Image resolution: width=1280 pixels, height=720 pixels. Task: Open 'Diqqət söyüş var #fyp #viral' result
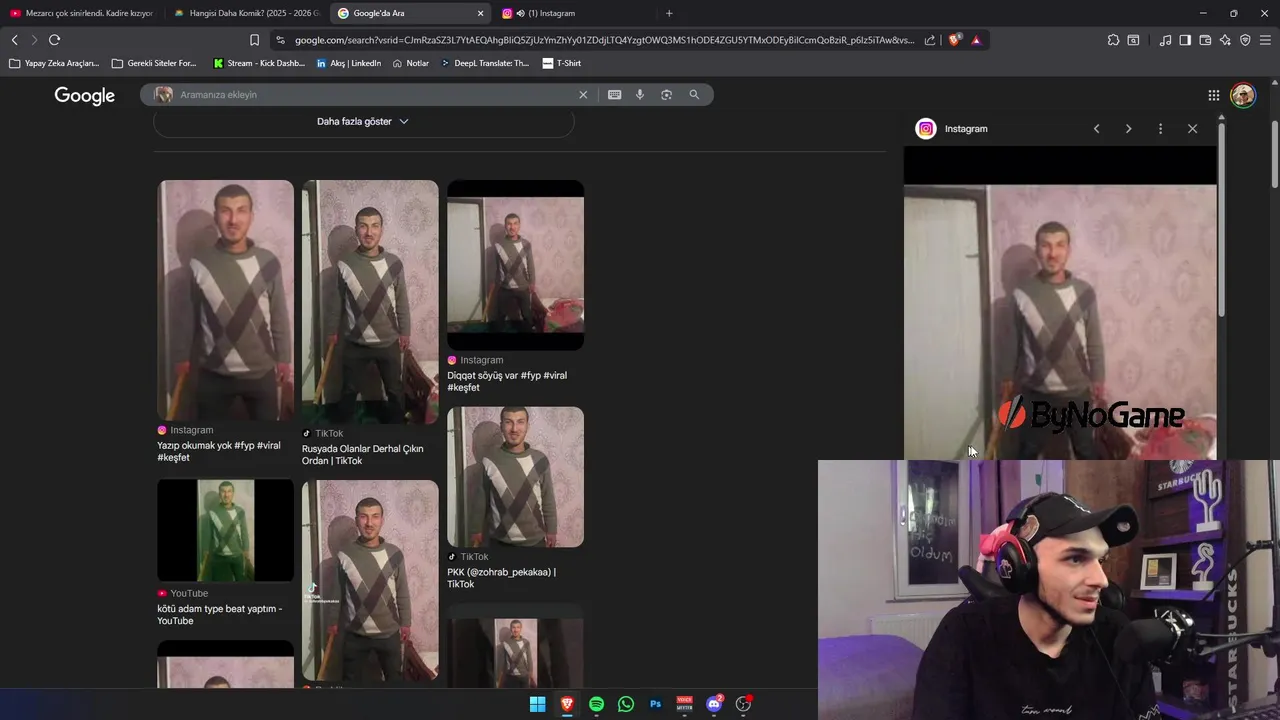click(507, 381)
